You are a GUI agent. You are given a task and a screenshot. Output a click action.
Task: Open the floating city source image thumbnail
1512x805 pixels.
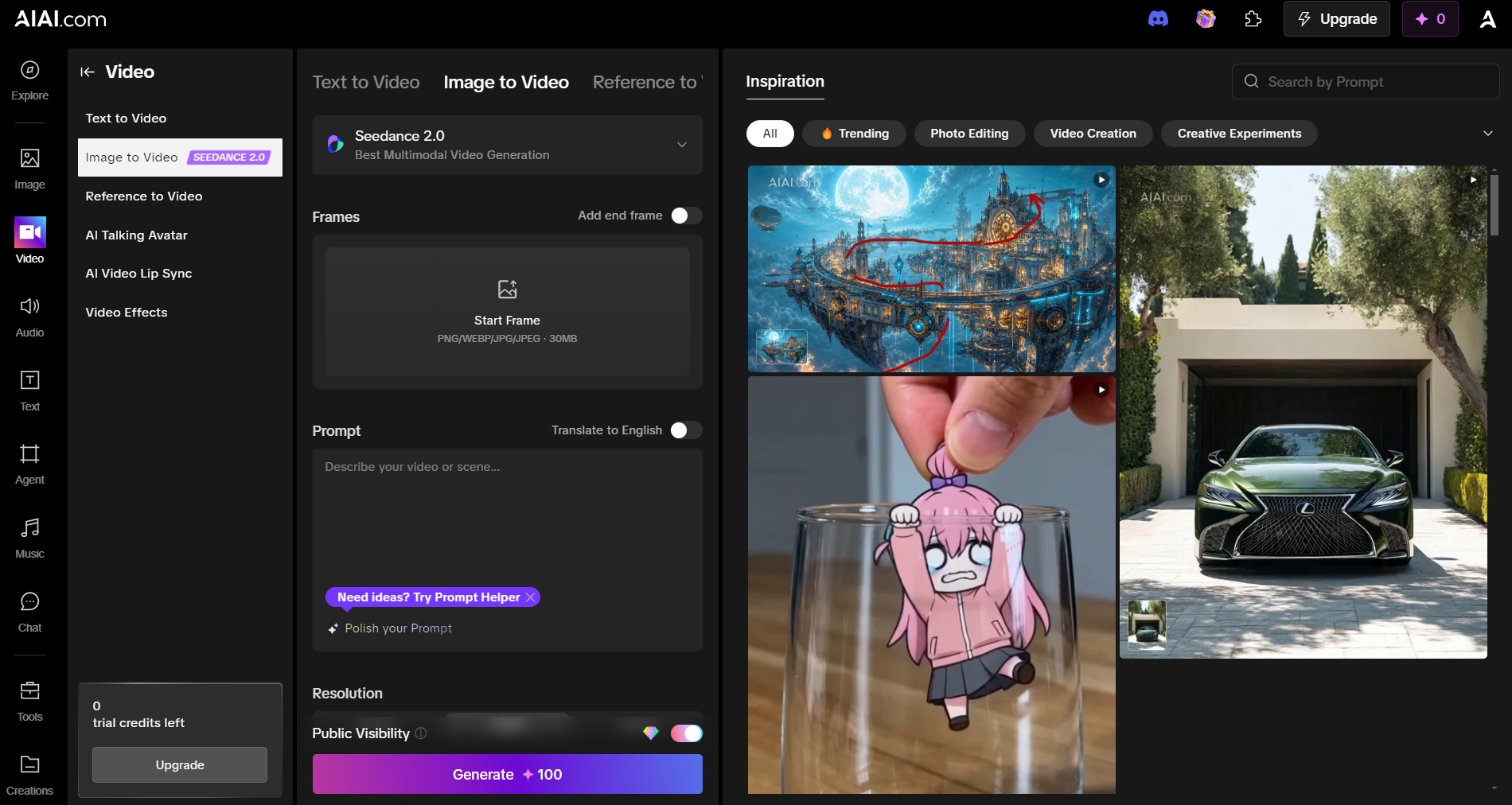(781, 347)
